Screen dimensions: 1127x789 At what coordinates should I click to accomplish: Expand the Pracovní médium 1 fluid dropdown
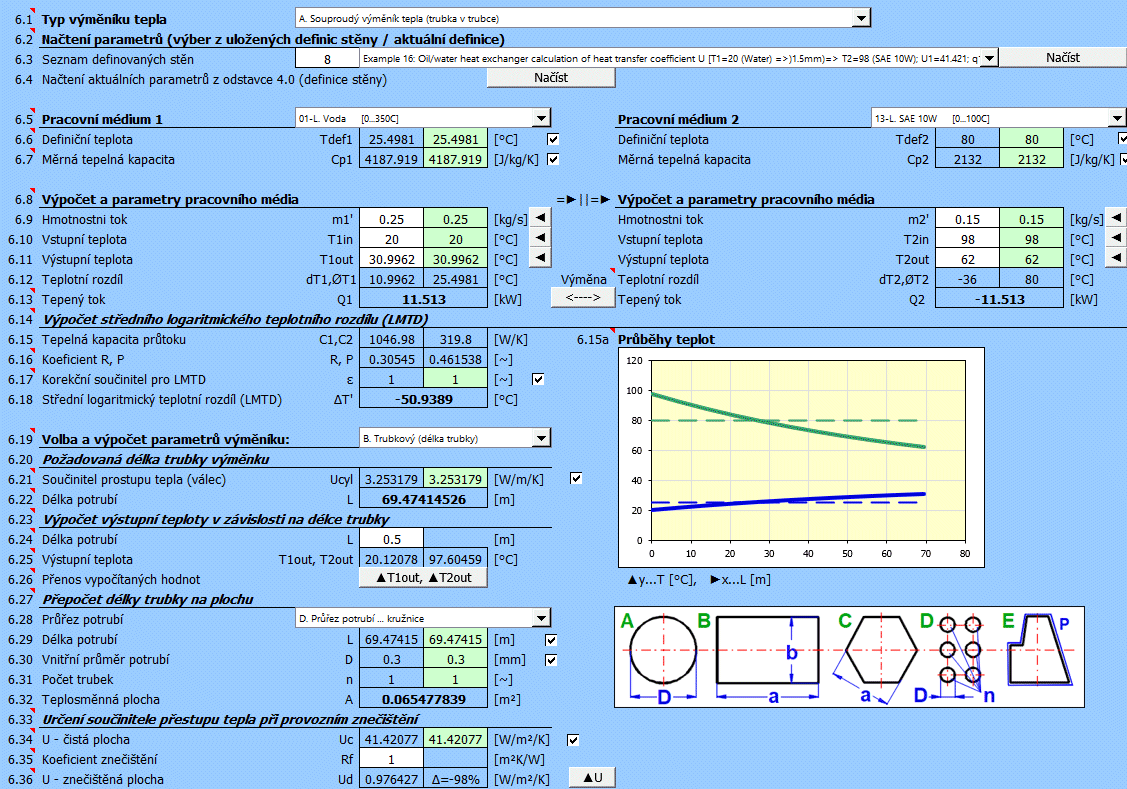click(541, 119)
